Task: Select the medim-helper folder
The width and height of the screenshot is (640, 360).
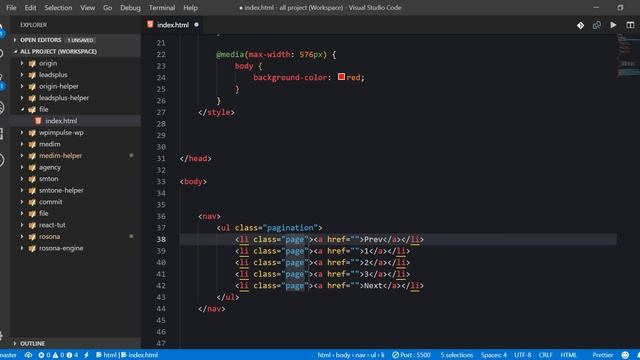Action: tap(60, 156)
